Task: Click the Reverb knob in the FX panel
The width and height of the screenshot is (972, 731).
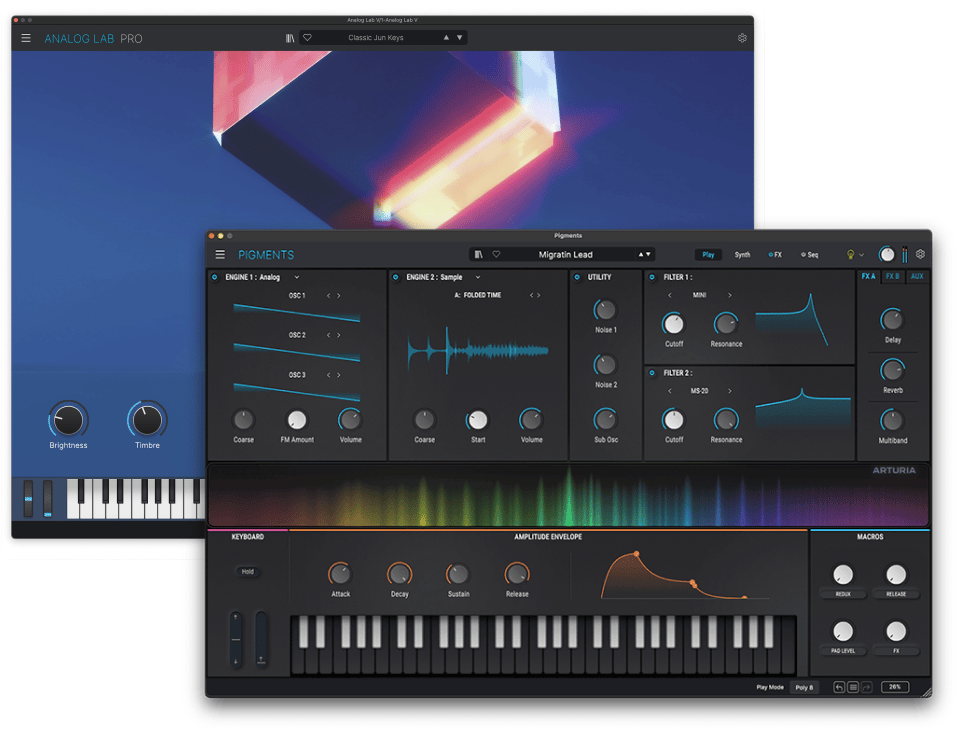Action: (x=892, y=370)
